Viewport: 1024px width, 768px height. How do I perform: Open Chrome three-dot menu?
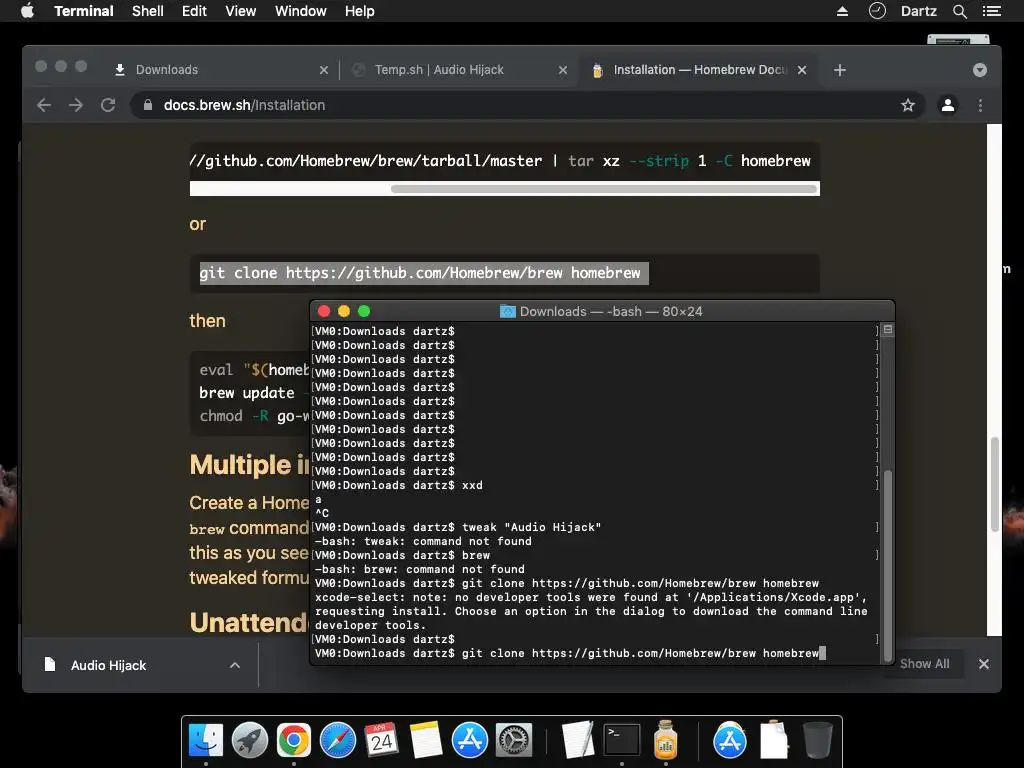click(980, 105)
